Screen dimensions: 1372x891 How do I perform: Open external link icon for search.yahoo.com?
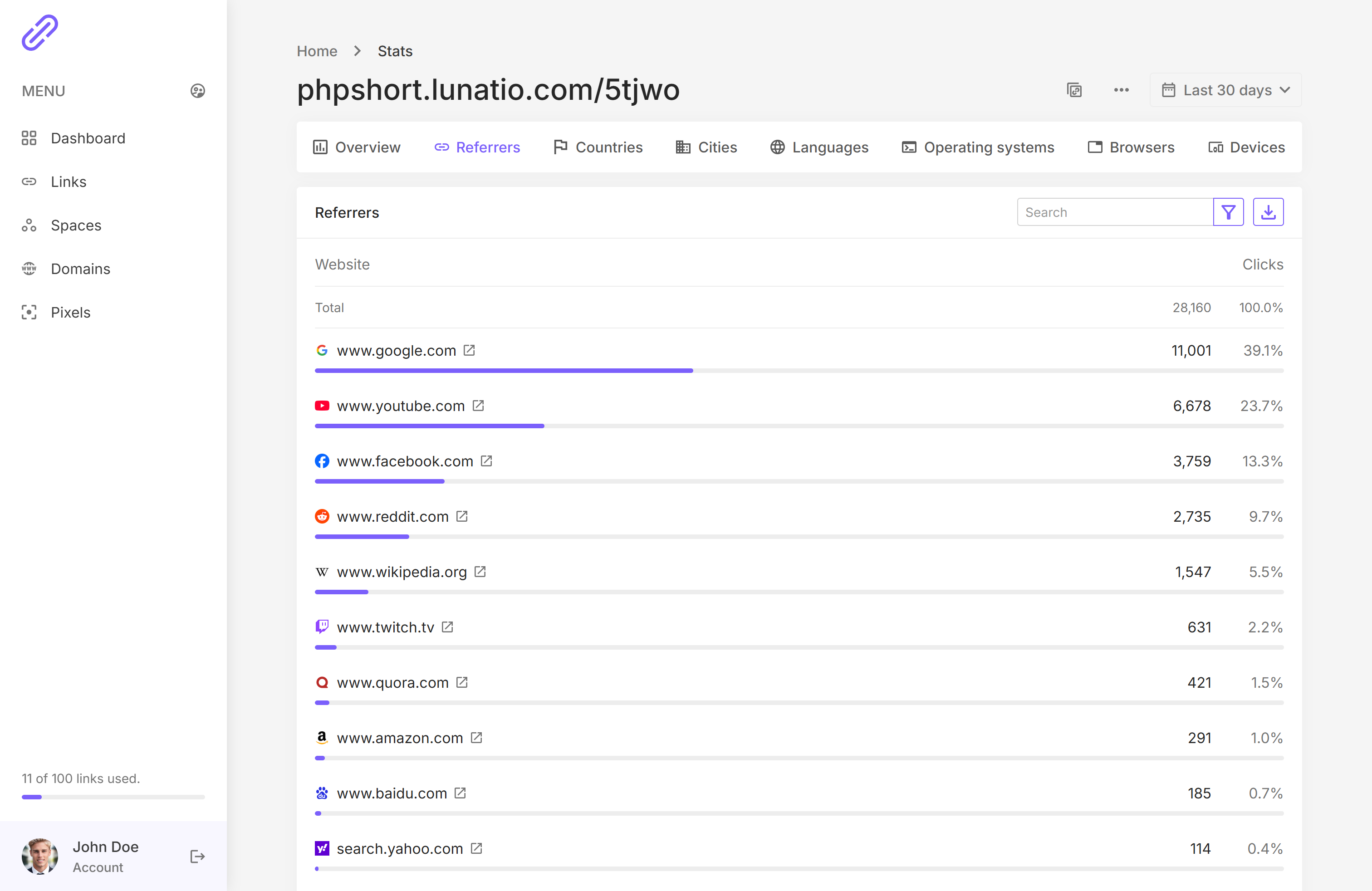click(x=476, y=848)
